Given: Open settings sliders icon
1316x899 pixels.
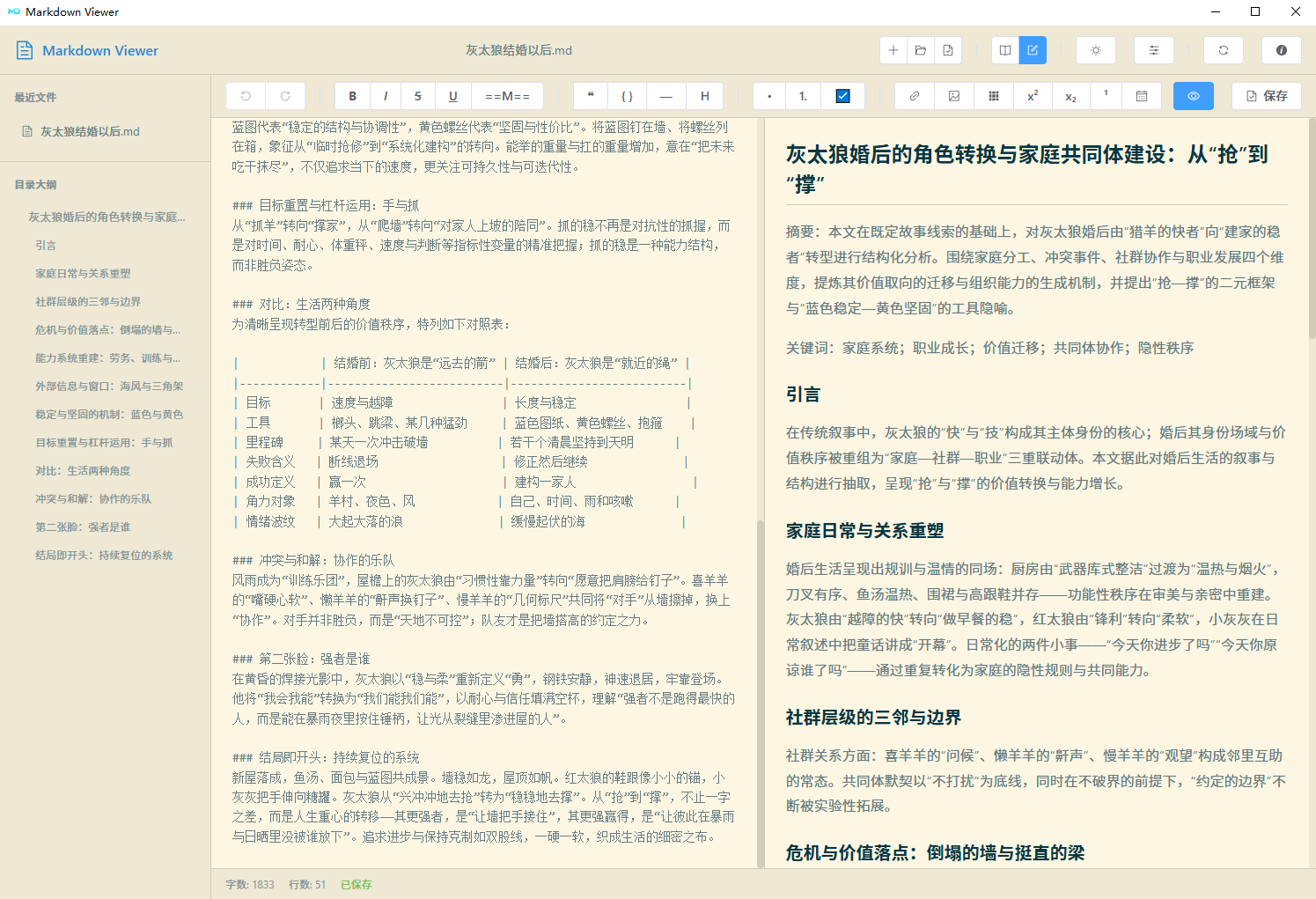Looking at the screenshot, I should click(1154, 50).
